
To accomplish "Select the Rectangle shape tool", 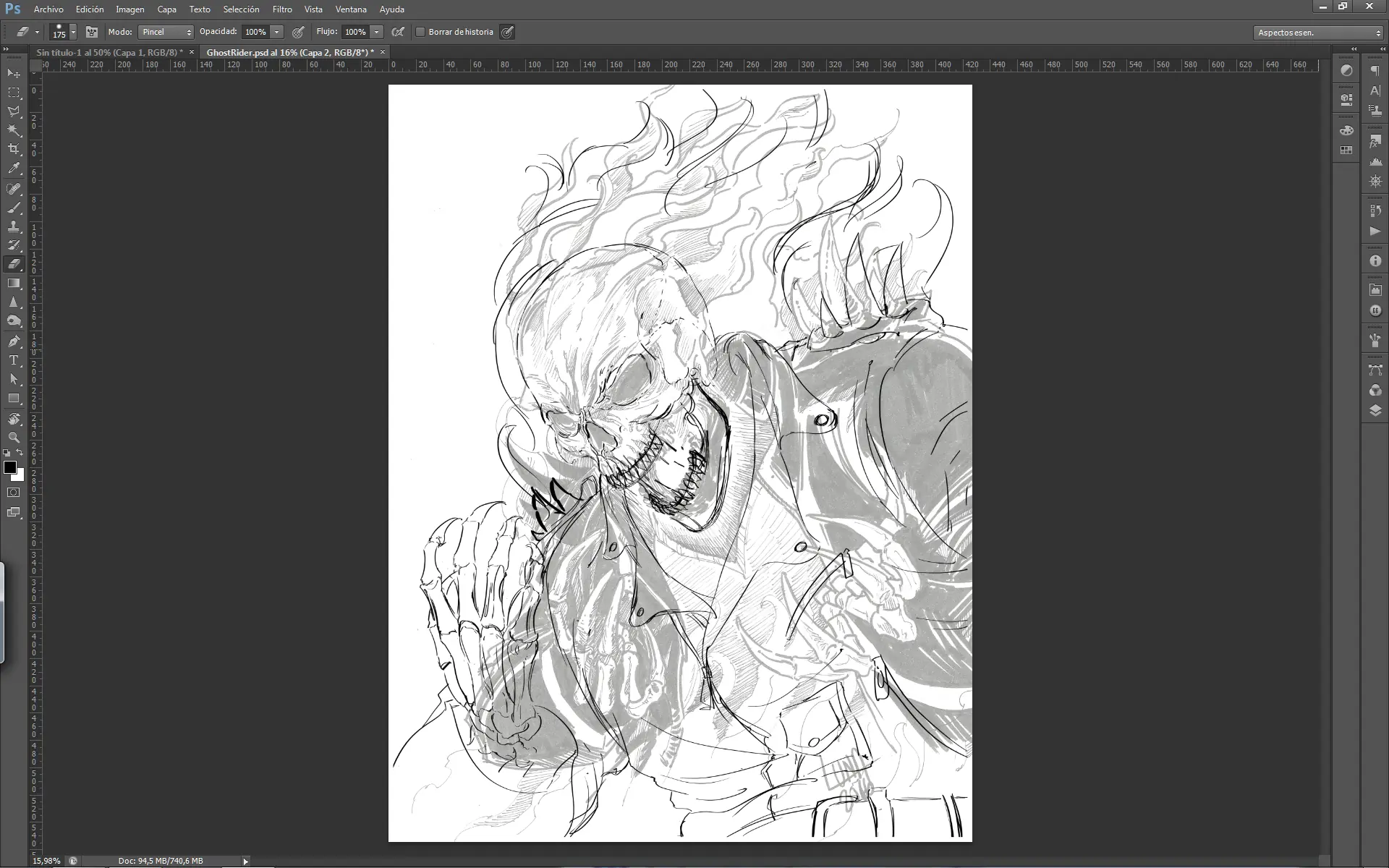I will point(14,399).
